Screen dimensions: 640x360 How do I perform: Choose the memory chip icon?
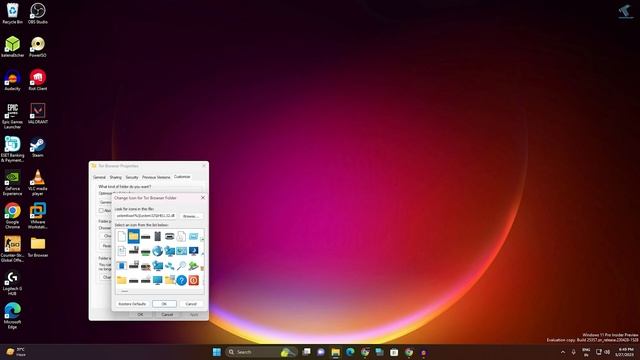pyautogui.click(x=158, y=236)
